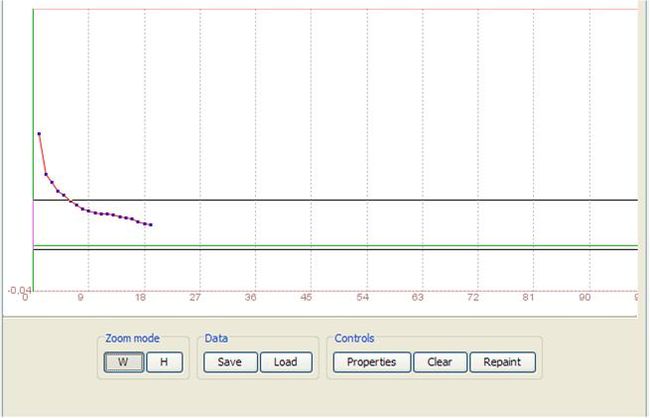Viewport: 650px width, 418px height.
Task: Click the first data point of the curve
Action: [39, 134]
